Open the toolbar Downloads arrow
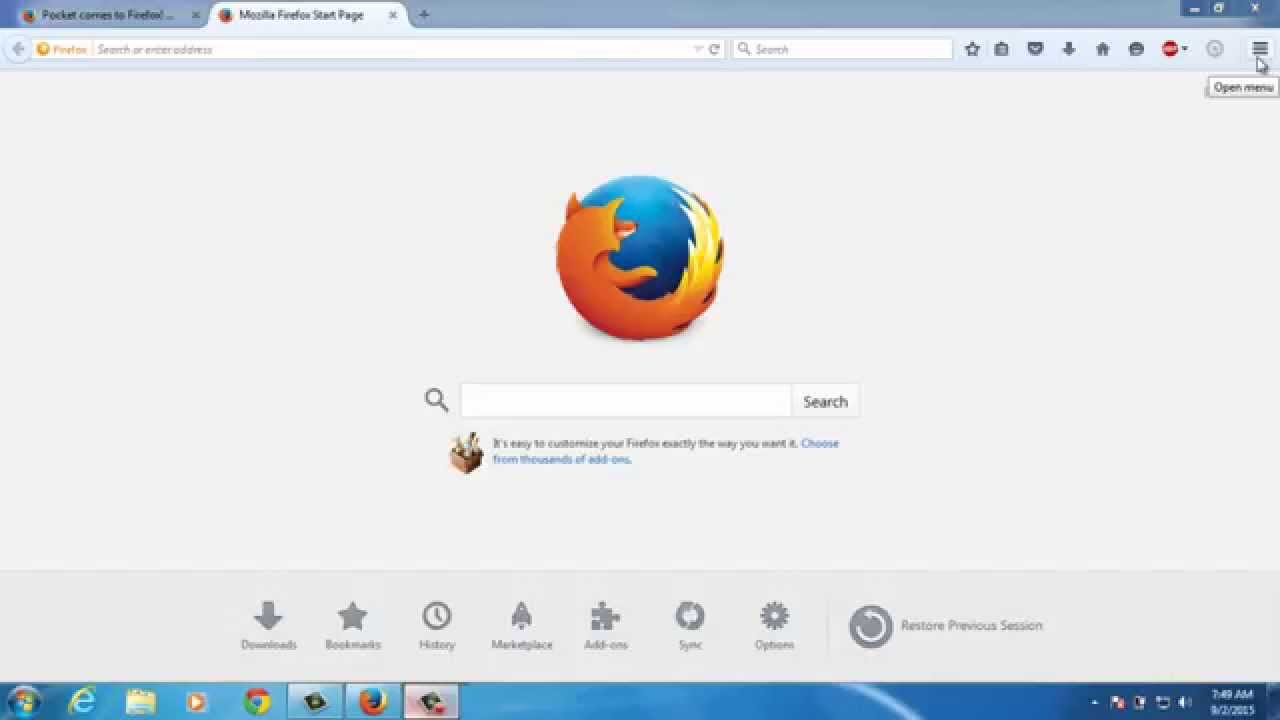Viewport: 1280px width, 720px height. (x=1069, y=48)
